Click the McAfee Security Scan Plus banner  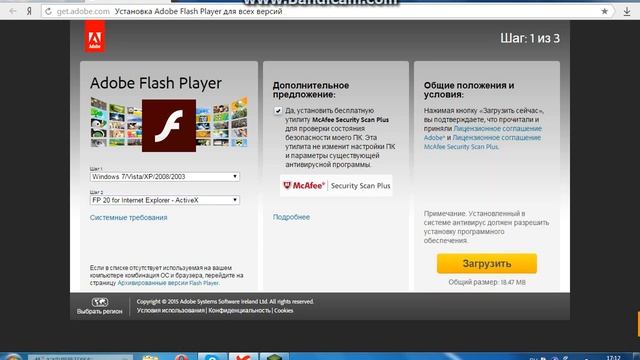336,186
